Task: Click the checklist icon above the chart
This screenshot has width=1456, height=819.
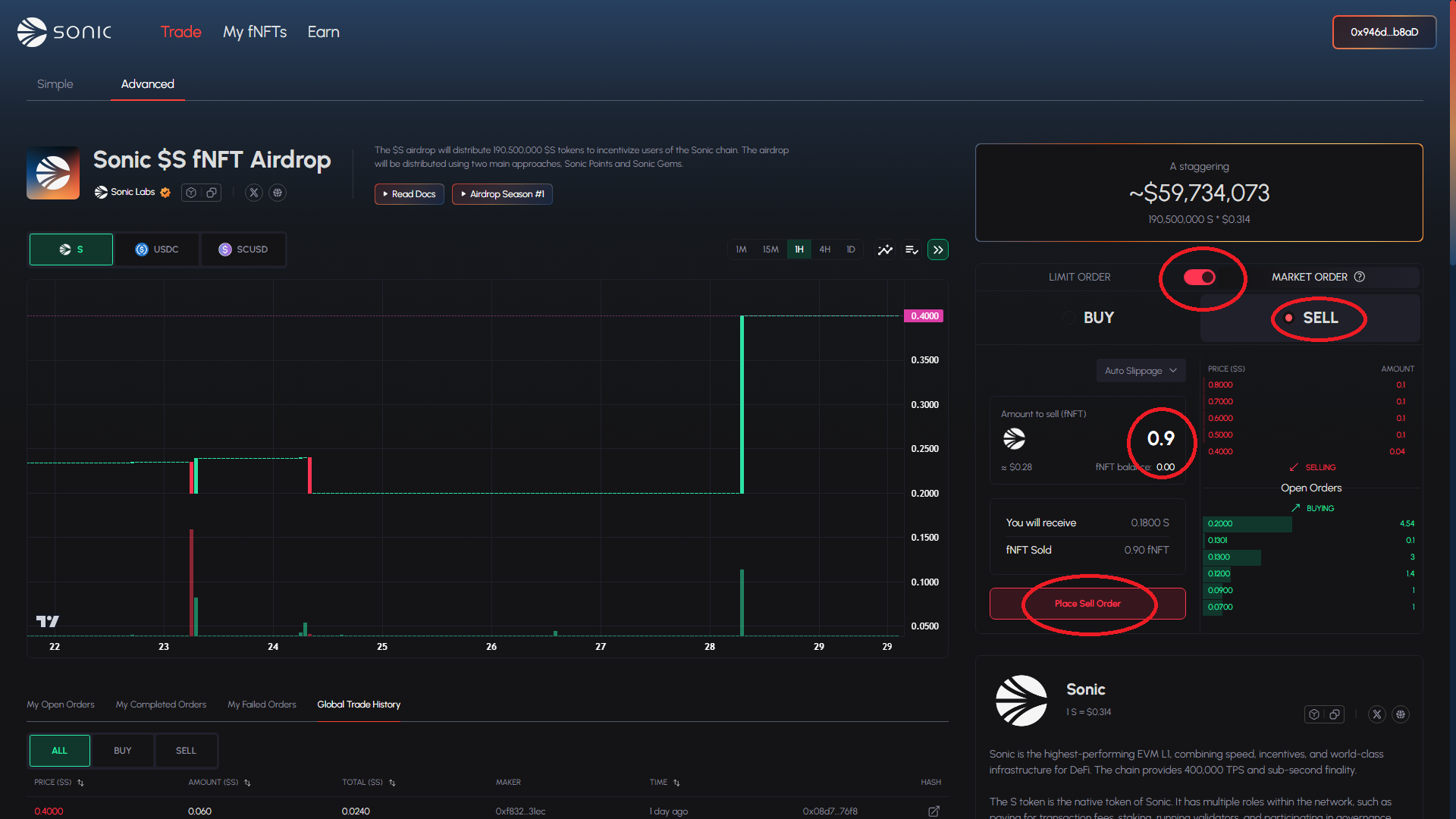Action: 912,249
